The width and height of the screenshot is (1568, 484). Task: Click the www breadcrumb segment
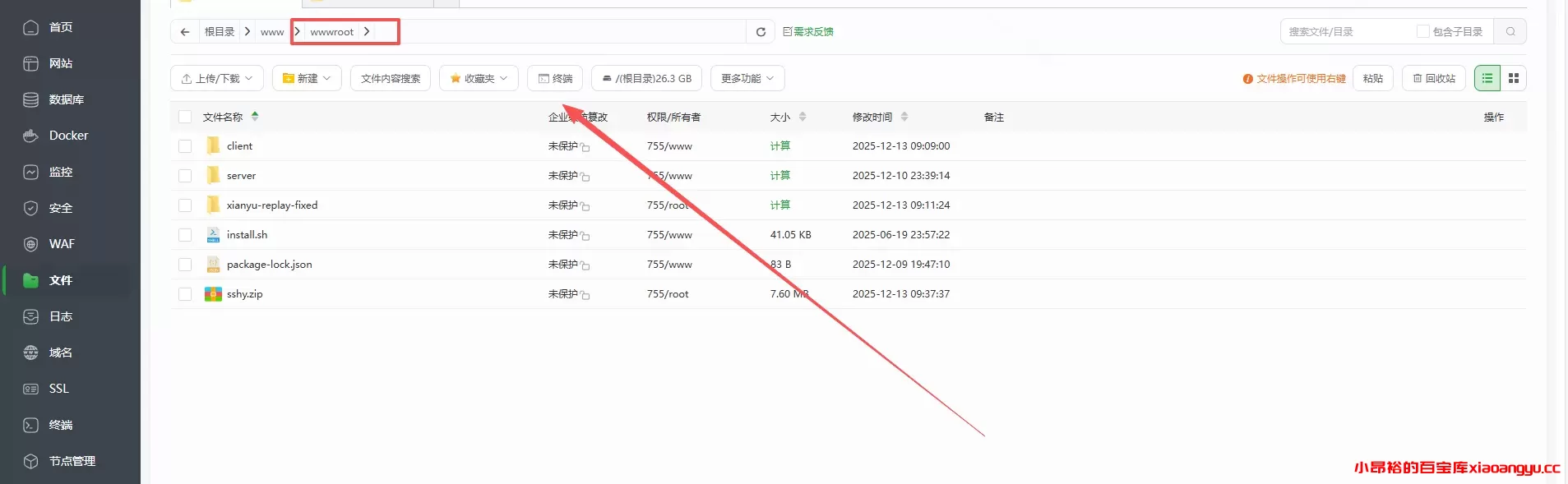272,32
